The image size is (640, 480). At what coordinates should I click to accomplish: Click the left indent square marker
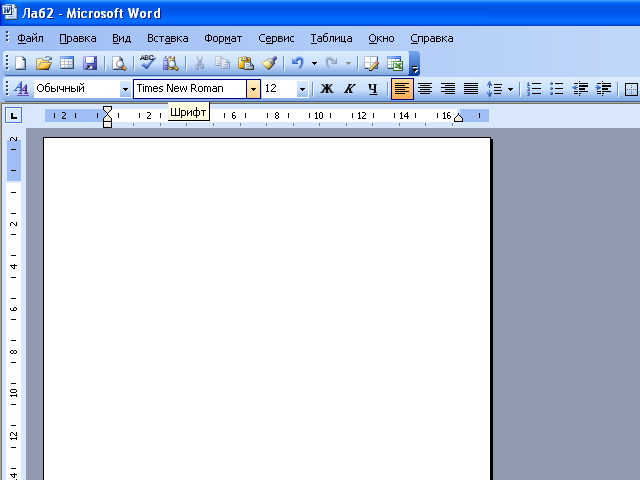coord(107,124)
